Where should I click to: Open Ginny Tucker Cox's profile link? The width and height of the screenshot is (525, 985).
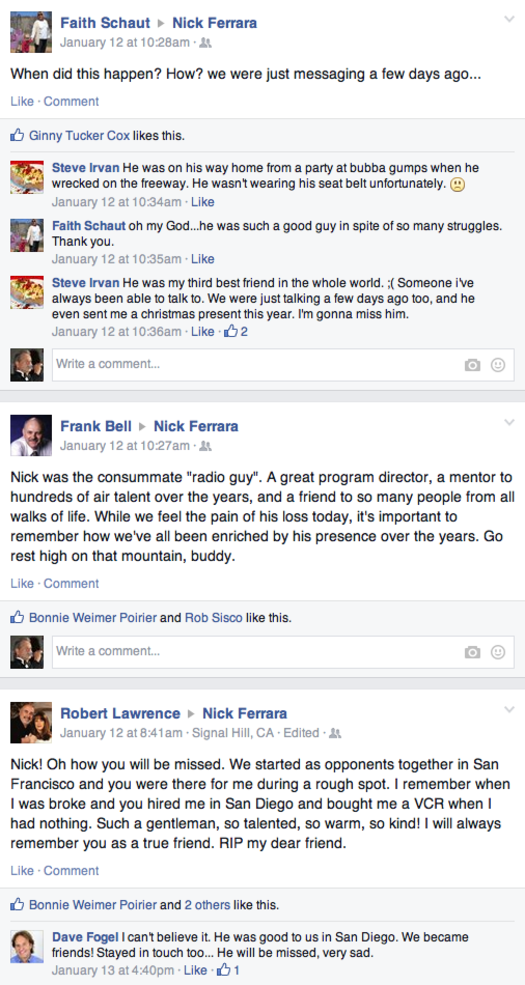click(79, 135)
